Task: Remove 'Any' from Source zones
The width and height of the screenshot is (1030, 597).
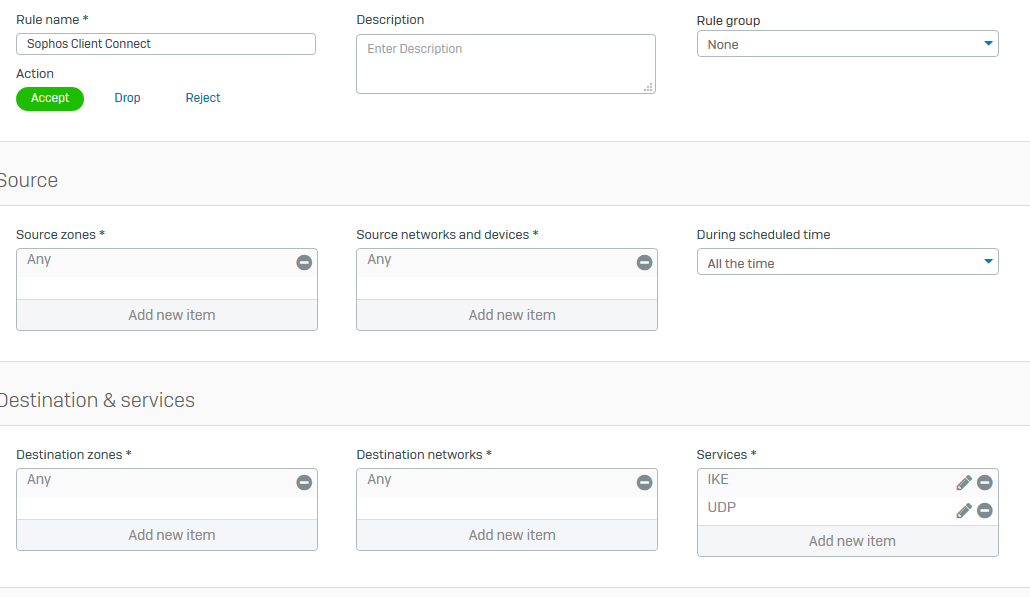Action: coord(304,262)
